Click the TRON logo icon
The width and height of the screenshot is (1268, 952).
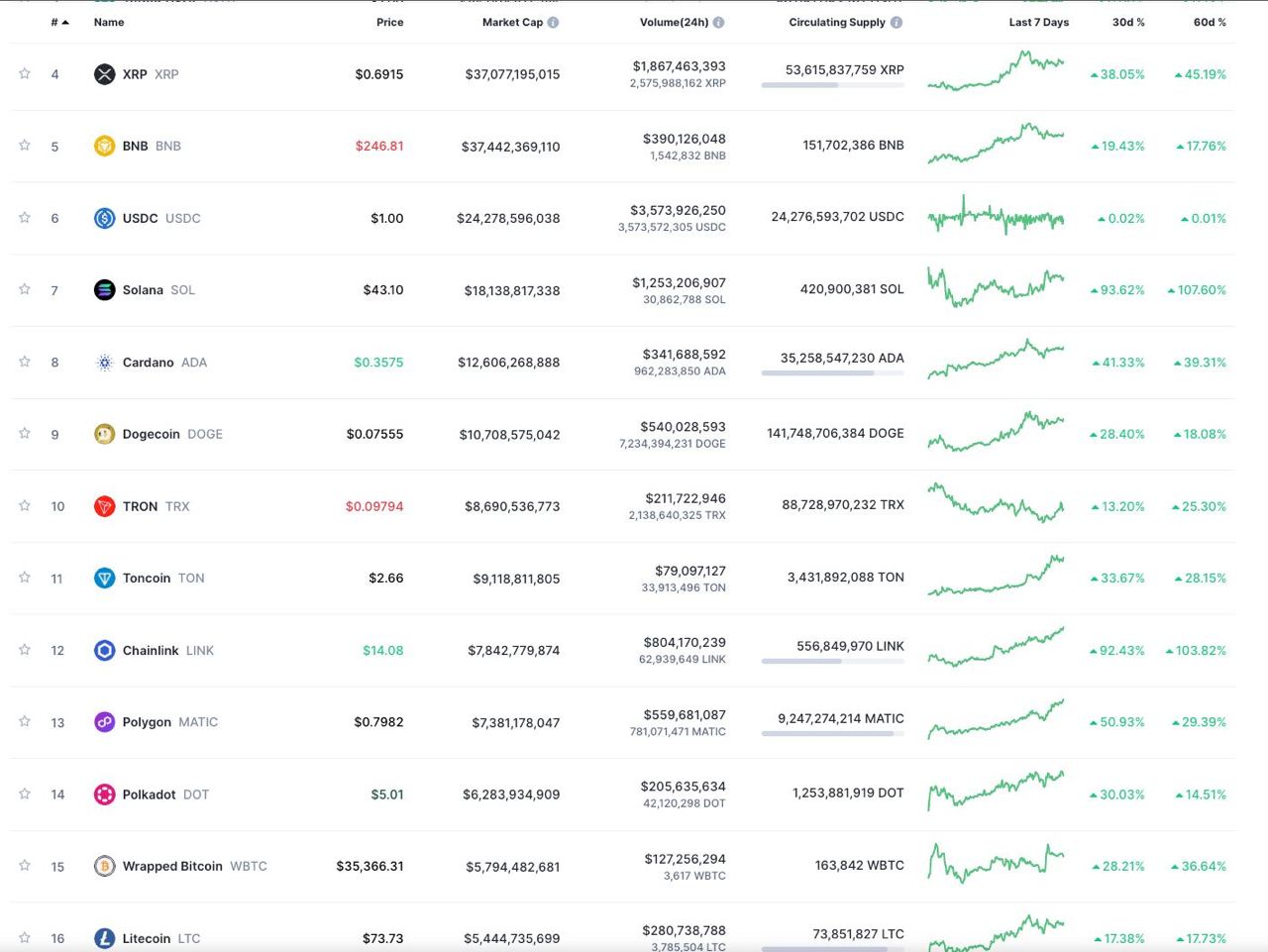(x=104, y=506)
